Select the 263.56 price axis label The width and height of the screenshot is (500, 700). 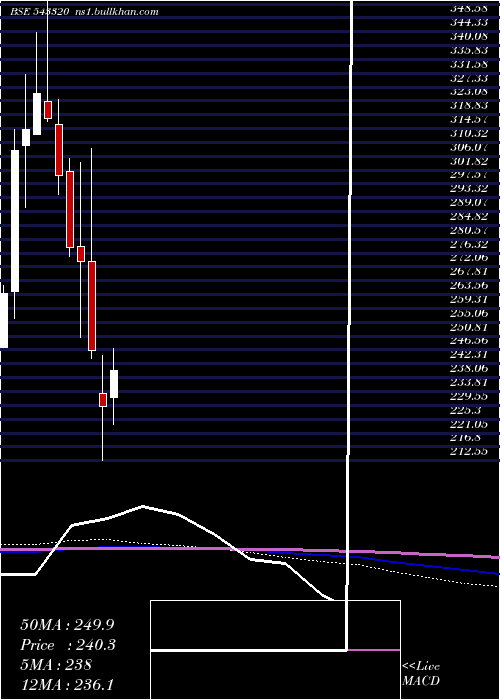469,285
